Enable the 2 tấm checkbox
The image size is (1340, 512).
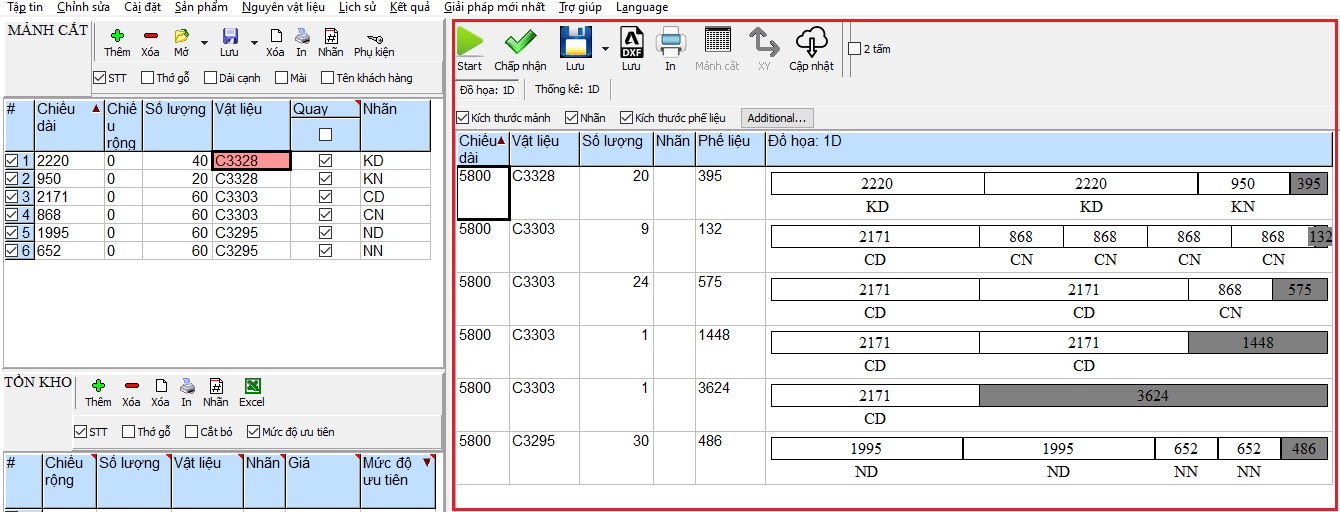(854, 48)
